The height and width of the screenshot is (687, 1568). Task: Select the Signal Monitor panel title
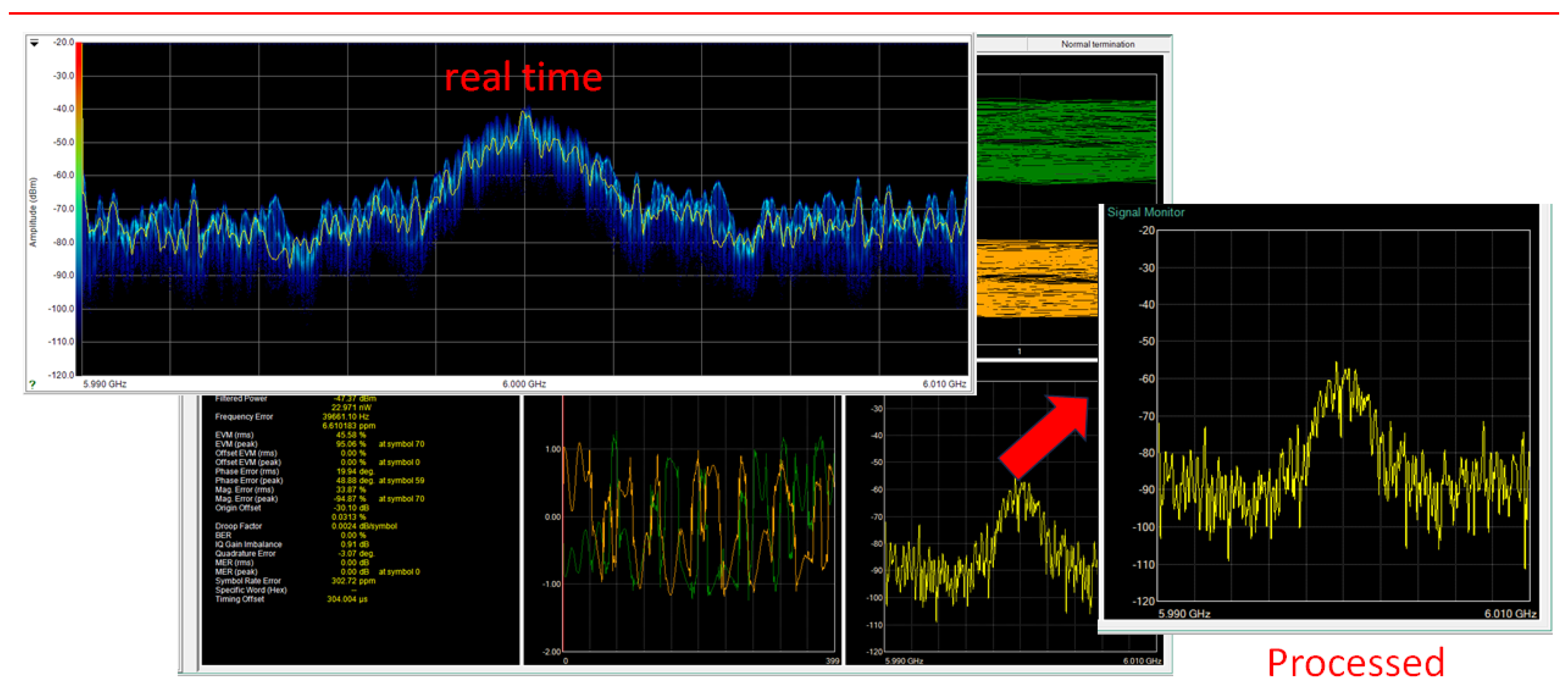point(1145,212)
